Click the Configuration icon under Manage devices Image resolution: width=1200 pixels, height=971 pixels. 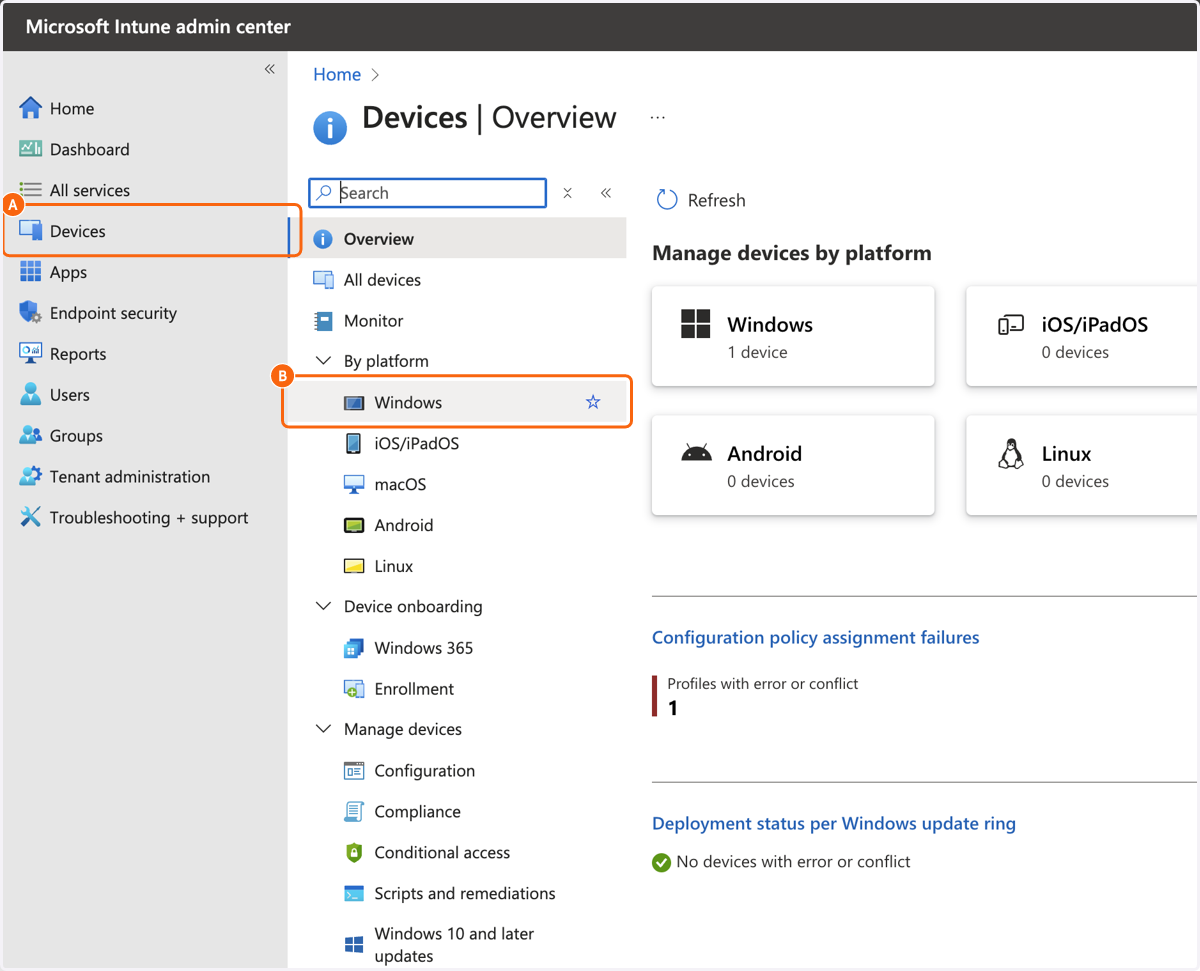(x=353, y=771)
